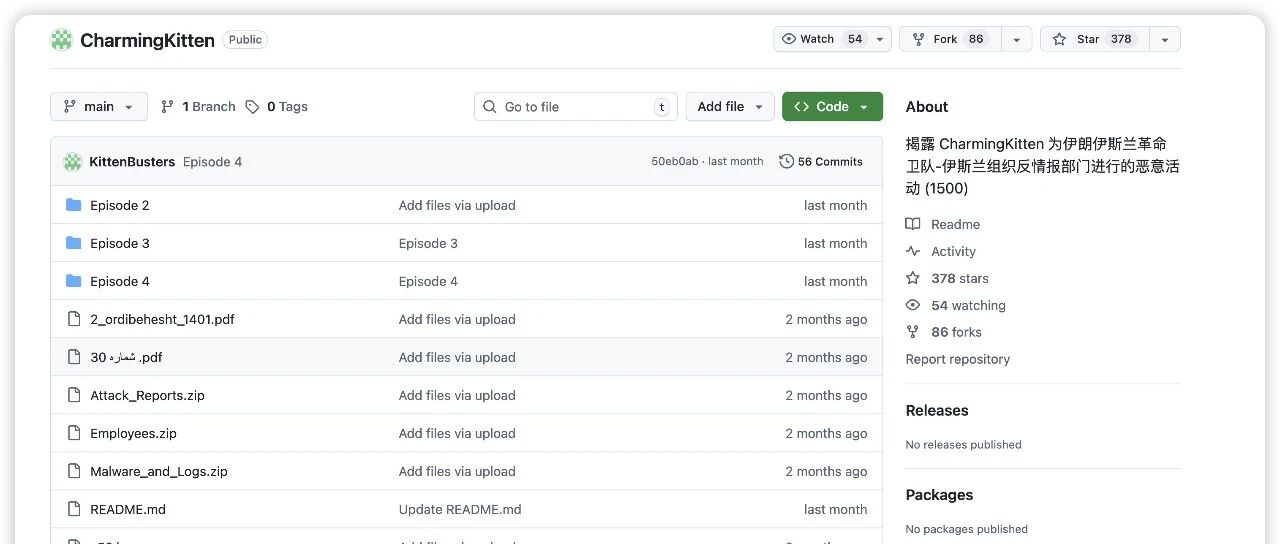Click the file icon of the شماره 30 pdf
This screenshot has height=544, width=1280.
73,357
